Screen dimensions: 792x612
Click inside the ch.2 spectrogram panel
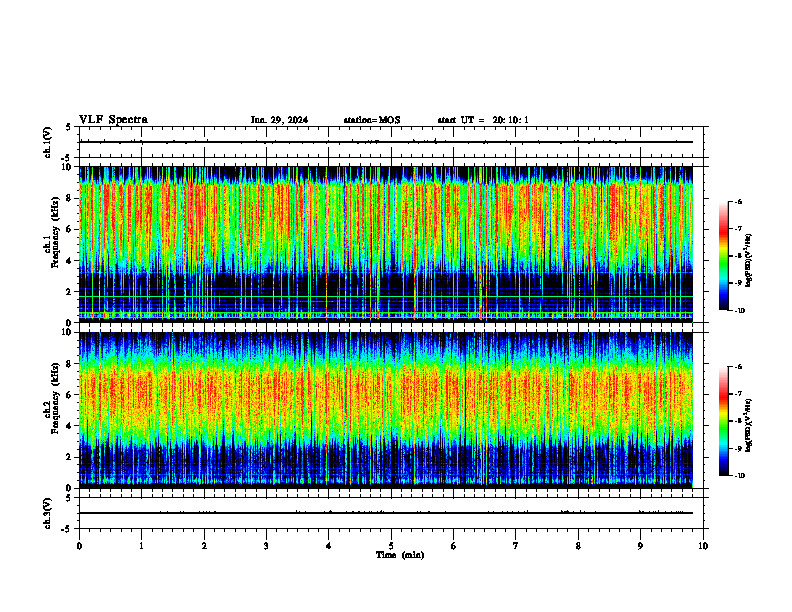pos(386,410)
